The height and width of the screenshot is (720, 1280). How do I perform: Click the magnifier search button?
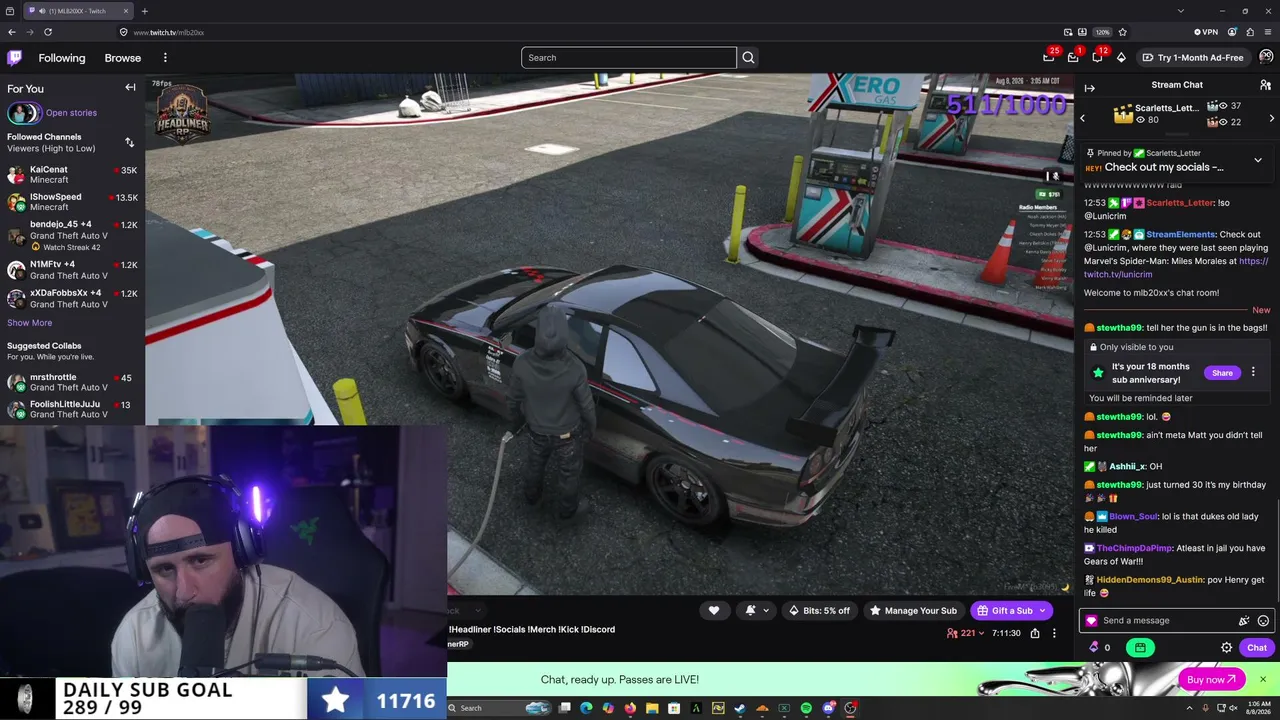point(748,58)
